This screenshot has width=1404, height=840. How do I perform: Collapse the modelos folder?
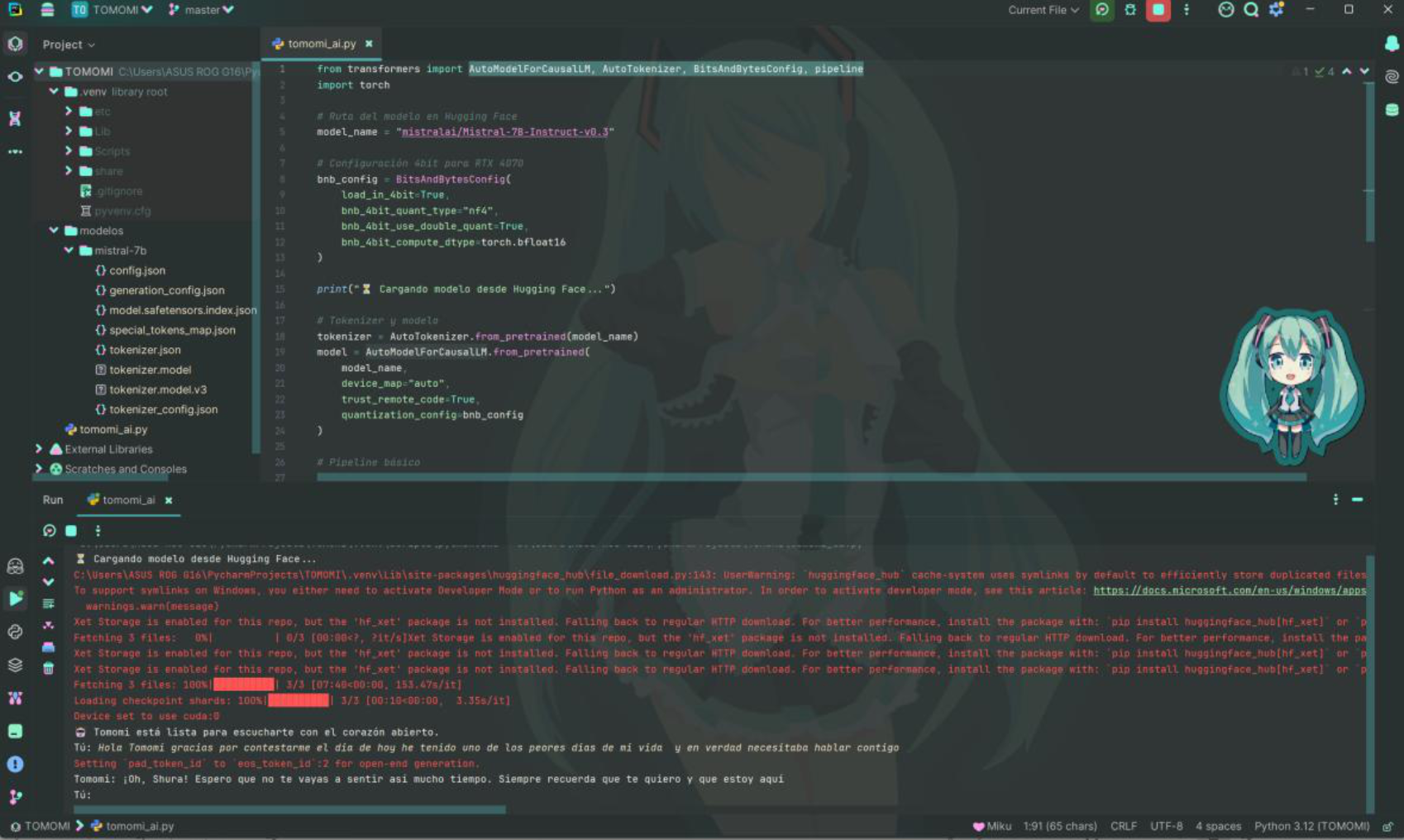[x=54, y=231]
